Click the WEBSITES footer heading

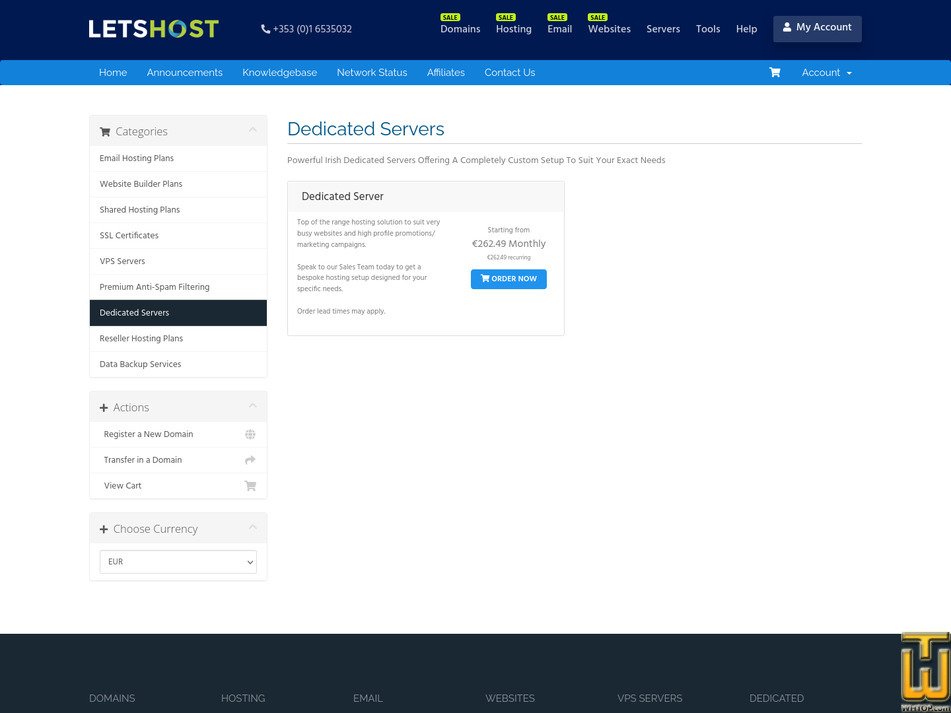(510, 698)
